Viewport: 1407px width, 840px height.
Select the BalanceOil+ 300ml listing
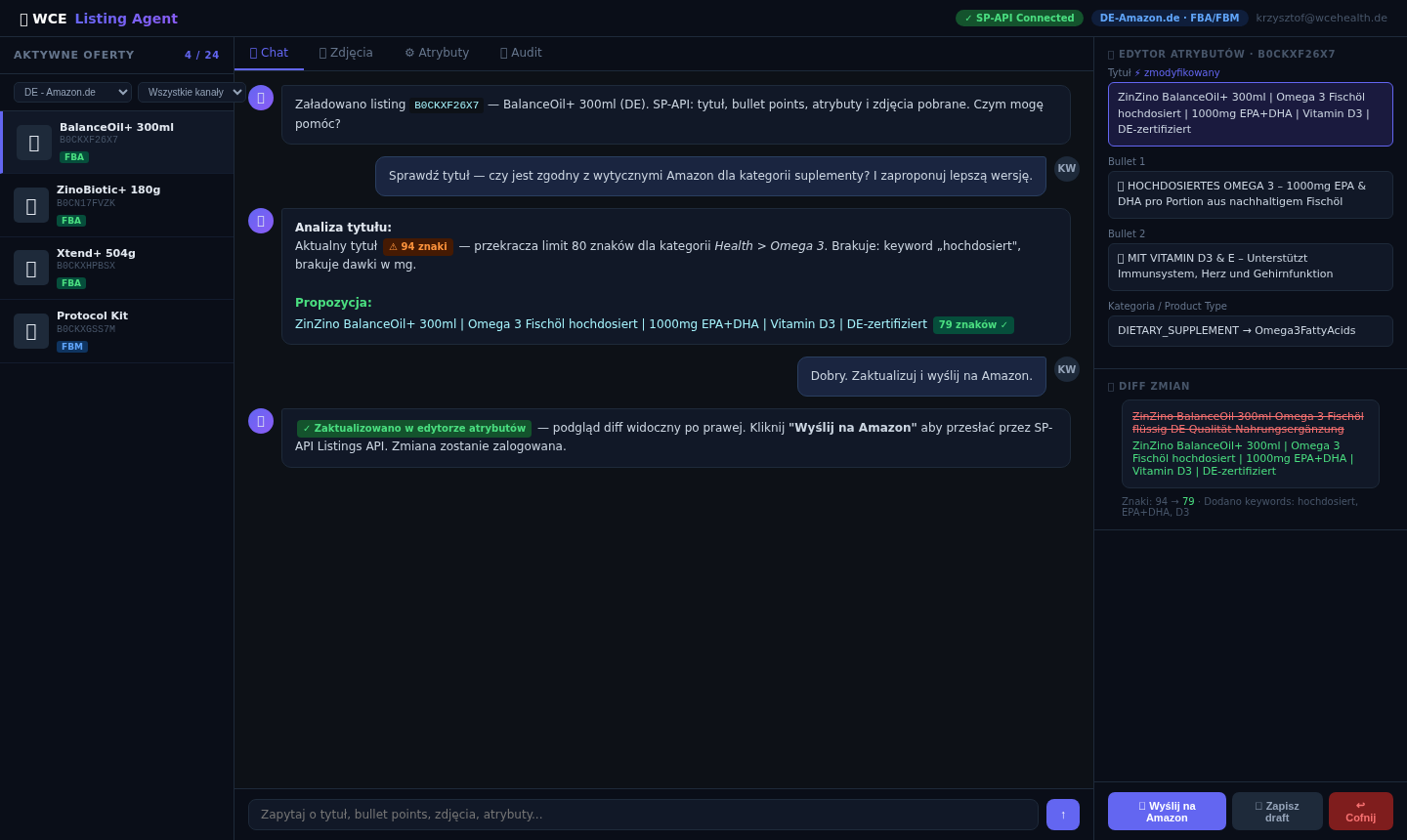click(x=117, y=143)
